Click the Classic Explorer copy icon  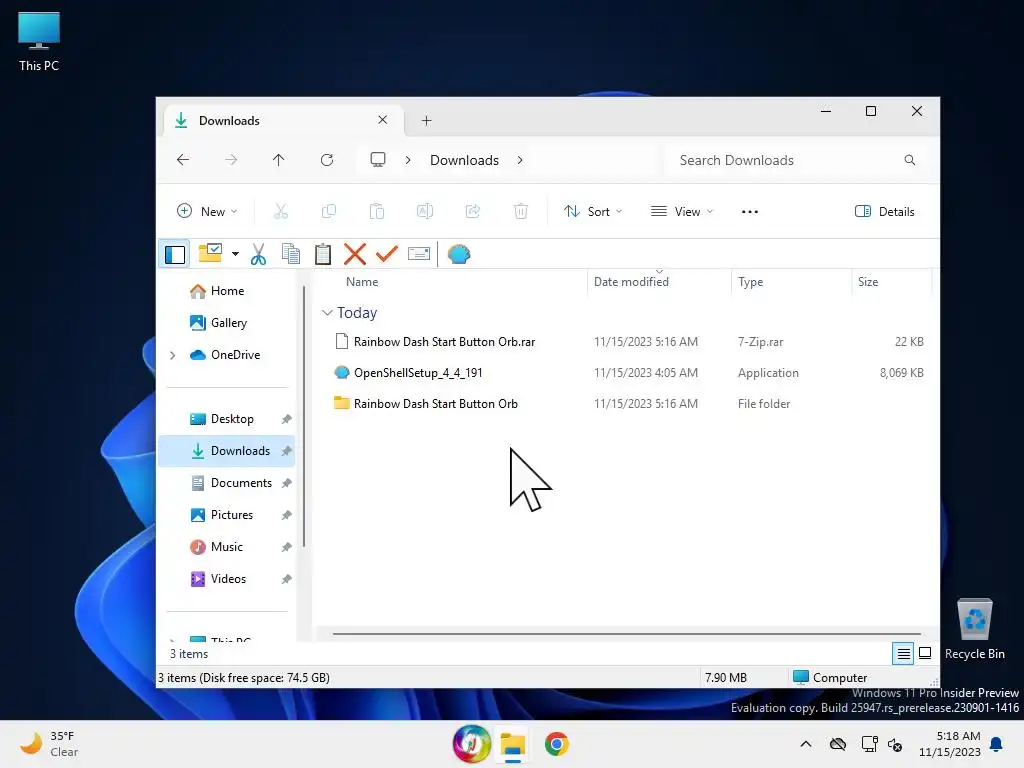pyautogui.click(x=291, y=254)
